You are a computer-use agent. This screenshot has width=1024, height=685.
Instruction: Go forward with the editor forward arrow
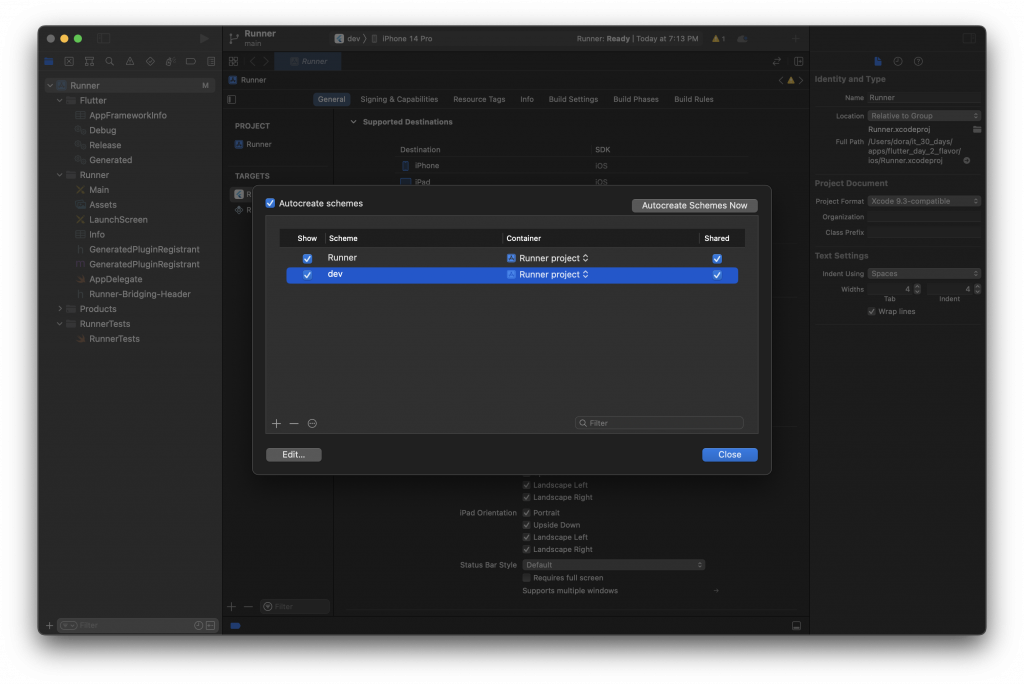click(266, 61)
